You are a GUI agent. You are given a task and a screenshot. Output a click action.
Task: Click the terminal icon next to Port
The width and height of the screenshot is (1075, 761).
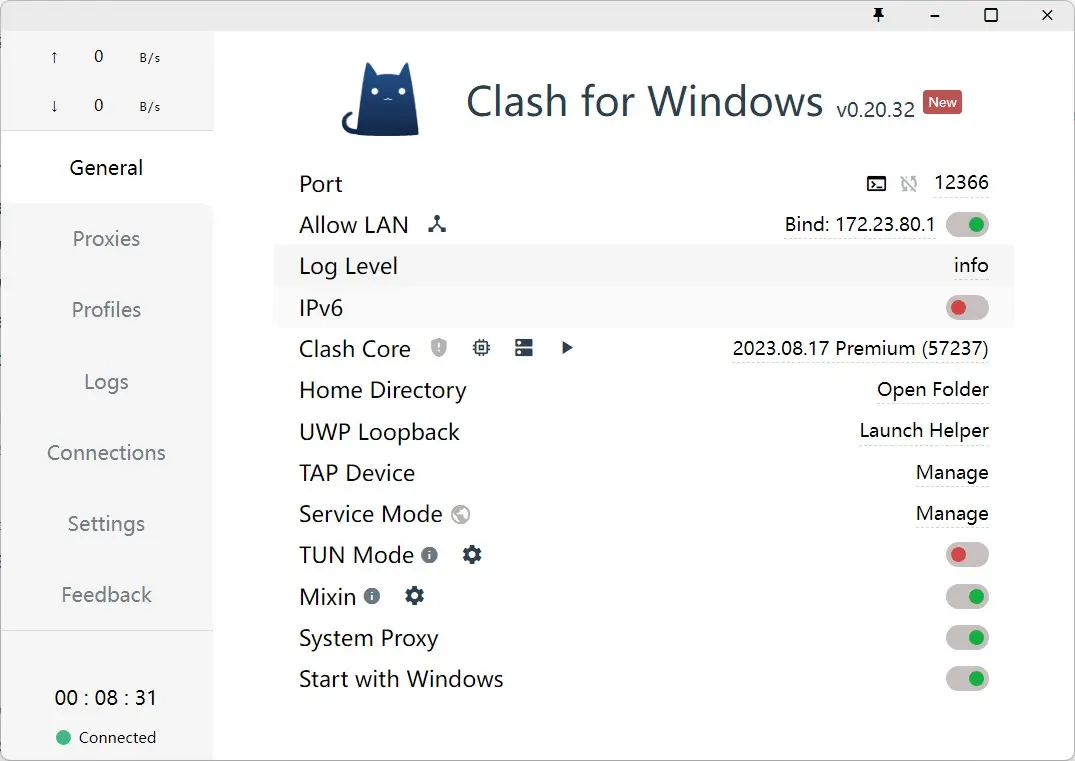coord(876,183)
